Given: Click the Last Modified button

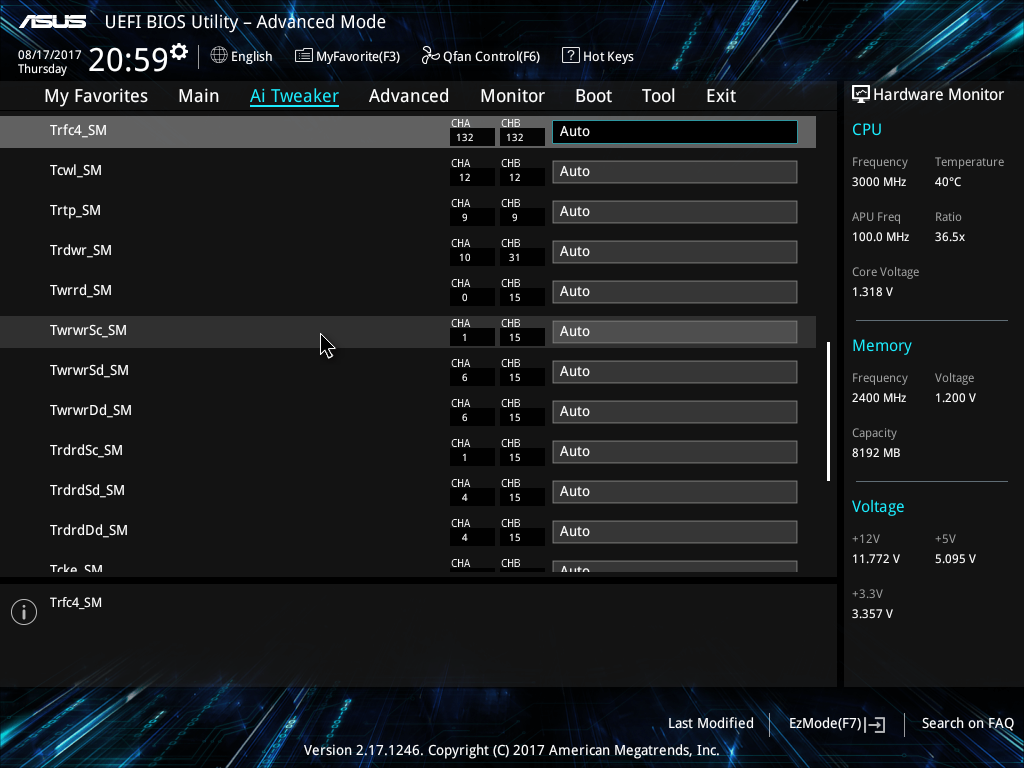Looking at the screenshot, I should [x=711, y=723].
